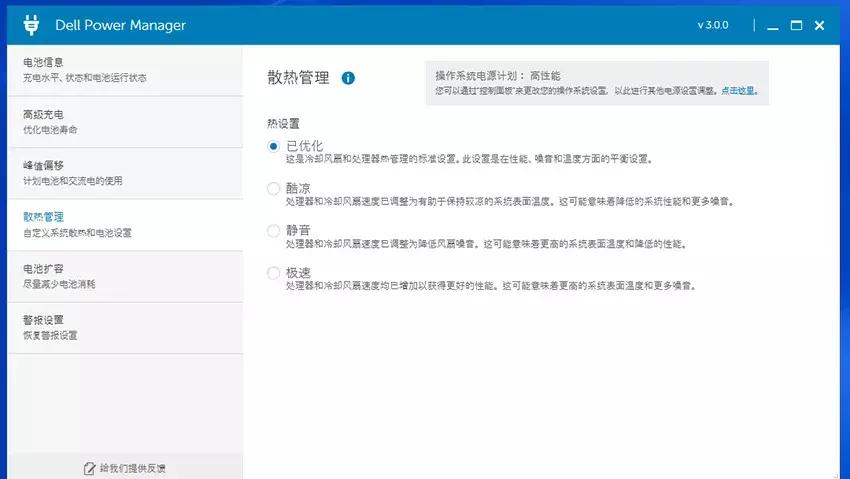Click 给我们提供反馈 feedback link
850x479 pixels.
tap(132, 468)
